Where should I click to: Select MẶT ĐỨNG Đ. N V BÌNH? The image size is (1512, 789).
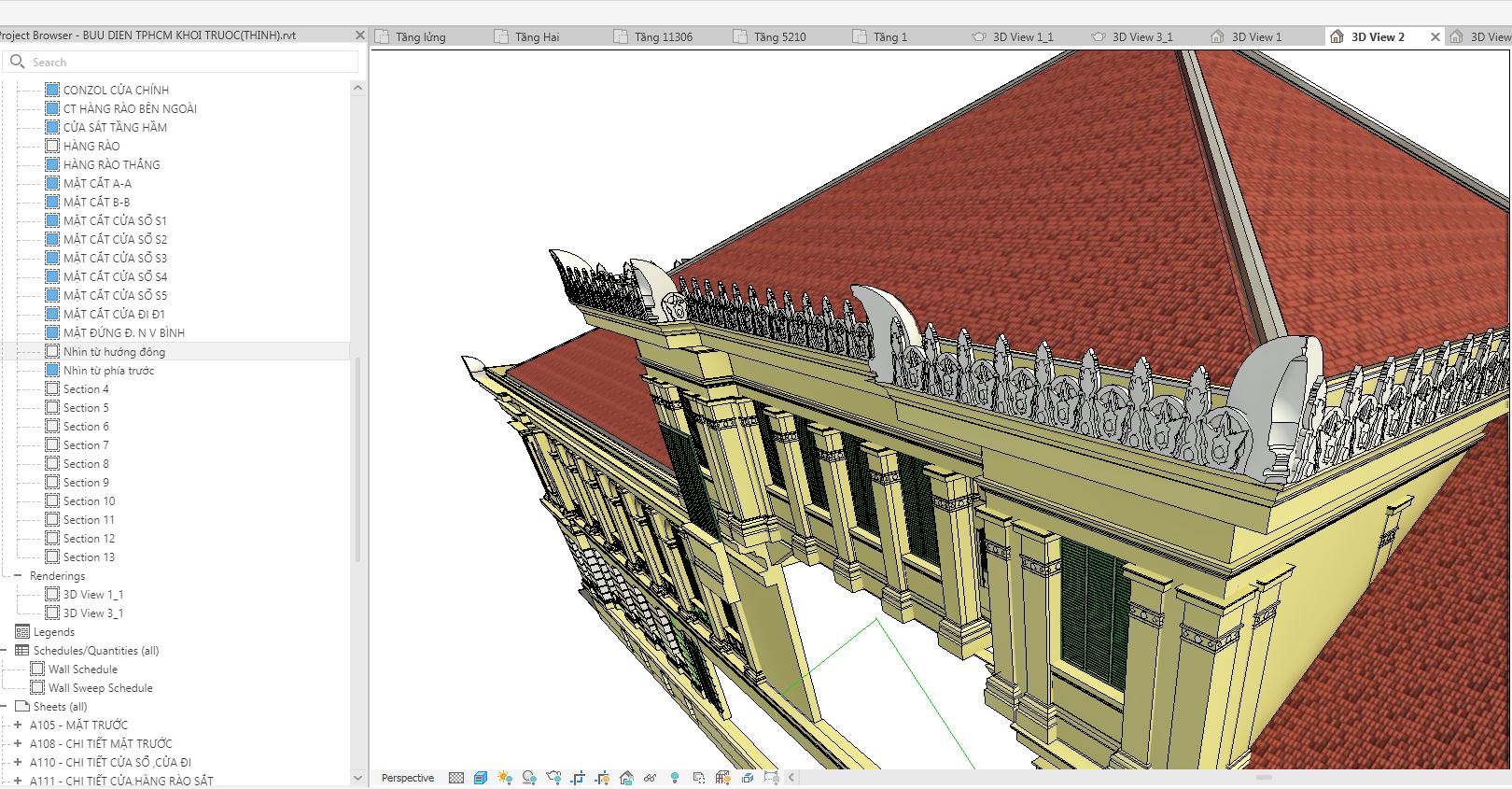(124, 332)
